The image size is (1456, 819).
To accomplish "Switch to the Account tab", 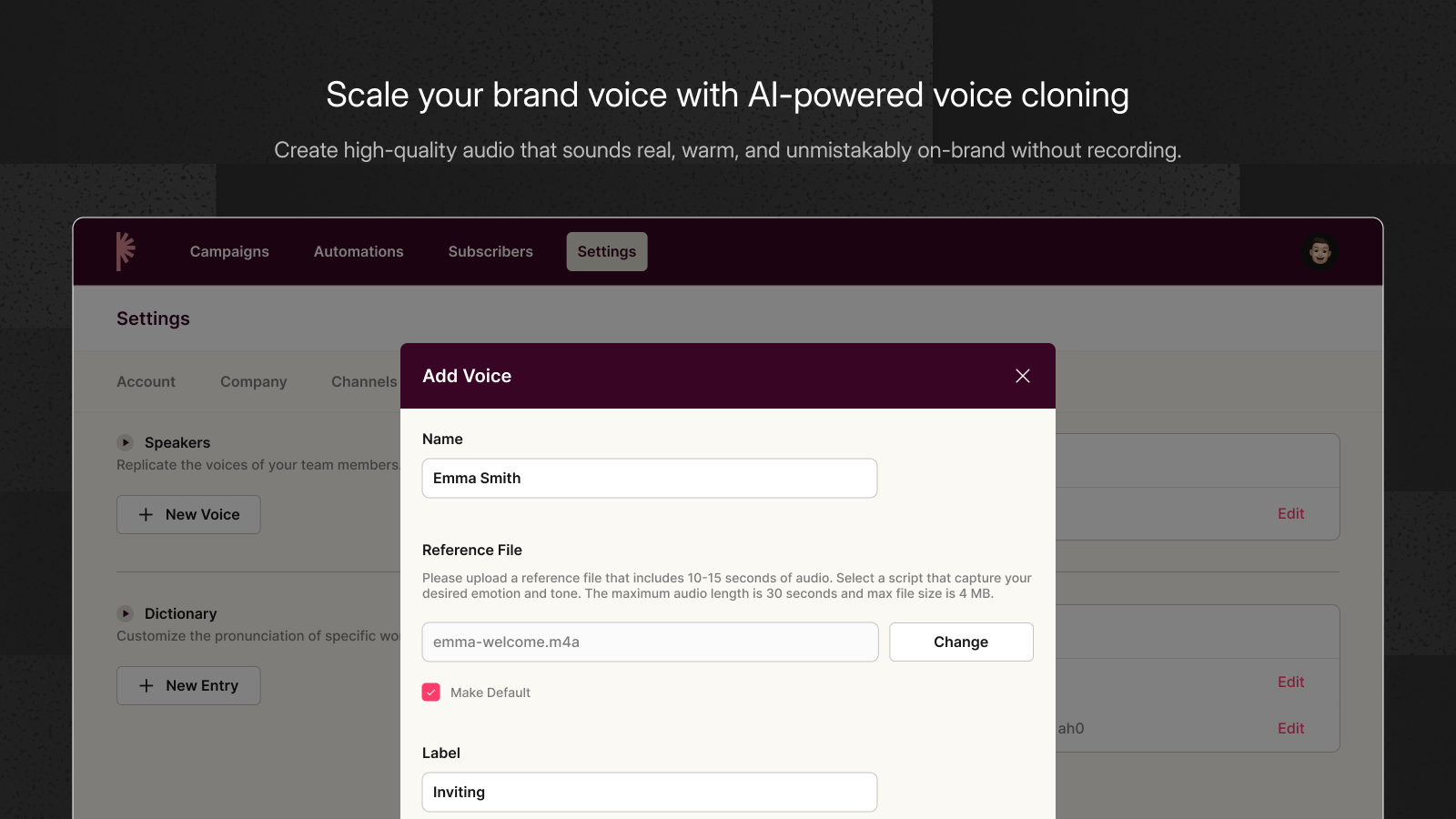I will pos(146,382).
